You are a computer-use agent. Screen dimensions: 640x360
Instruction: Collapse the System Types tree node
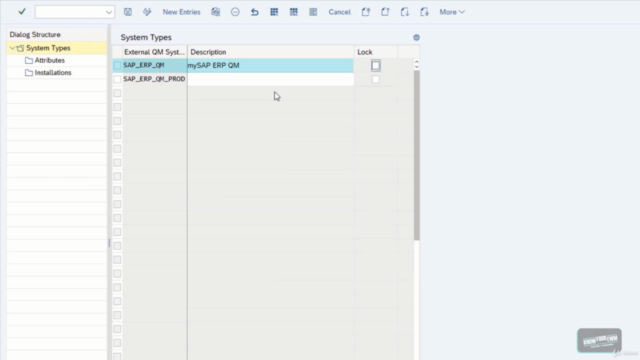[12, 48]
